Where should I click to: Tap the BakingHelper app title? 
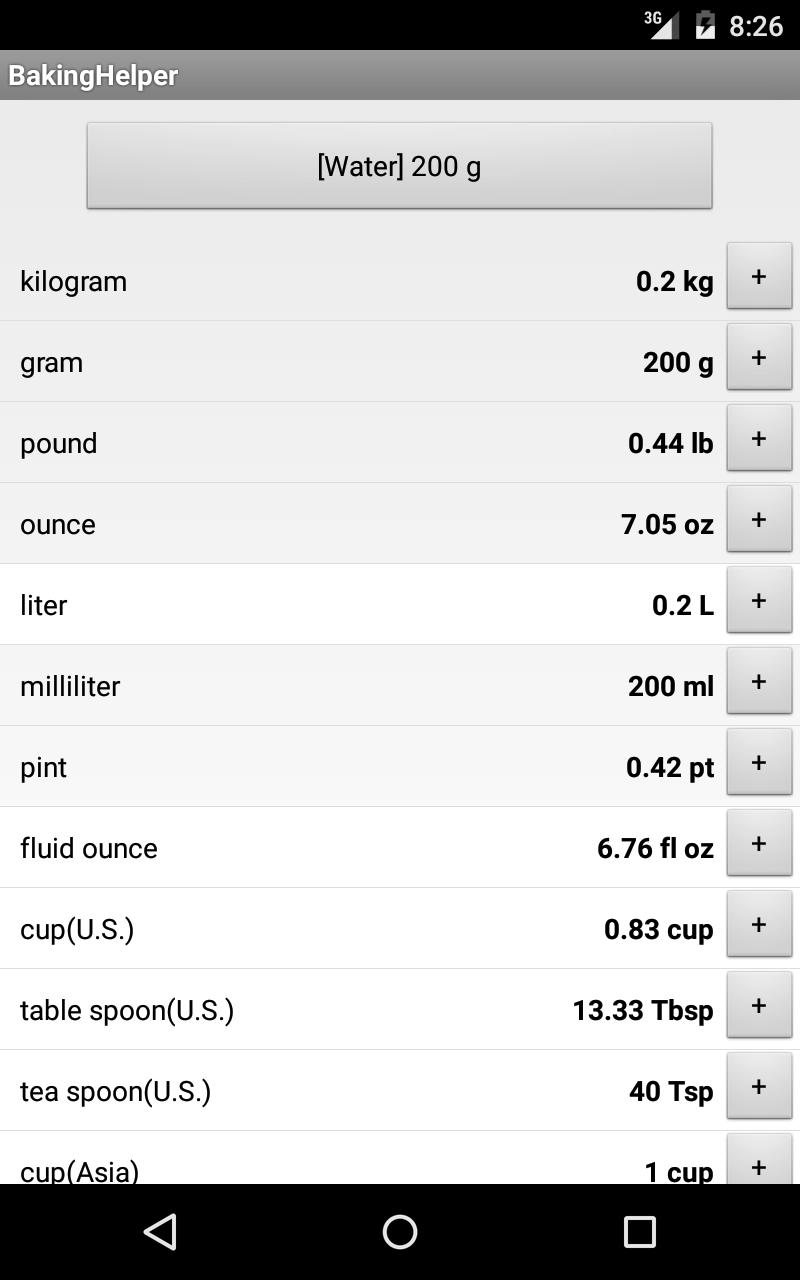click(93, 76)
